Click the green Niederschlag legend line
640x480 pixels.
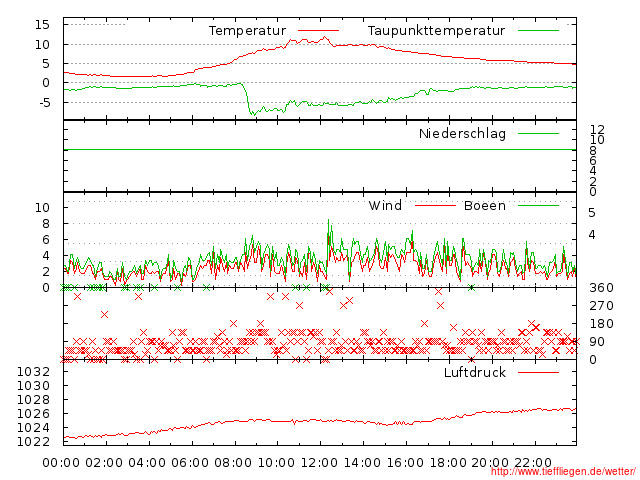tap(538, 133)
